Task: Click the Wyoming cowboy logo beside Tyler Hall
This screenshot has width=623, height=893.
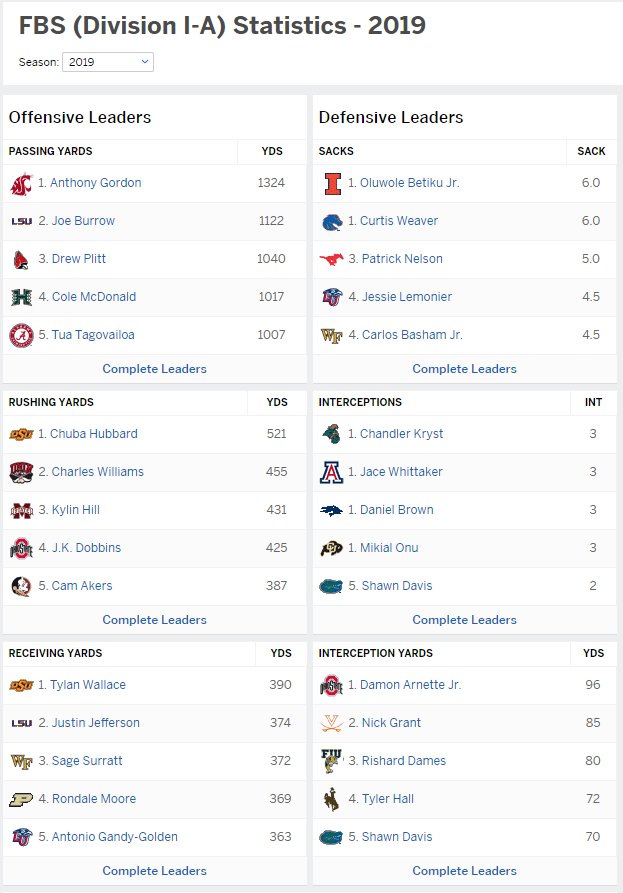Action: (x=330, y=799)
